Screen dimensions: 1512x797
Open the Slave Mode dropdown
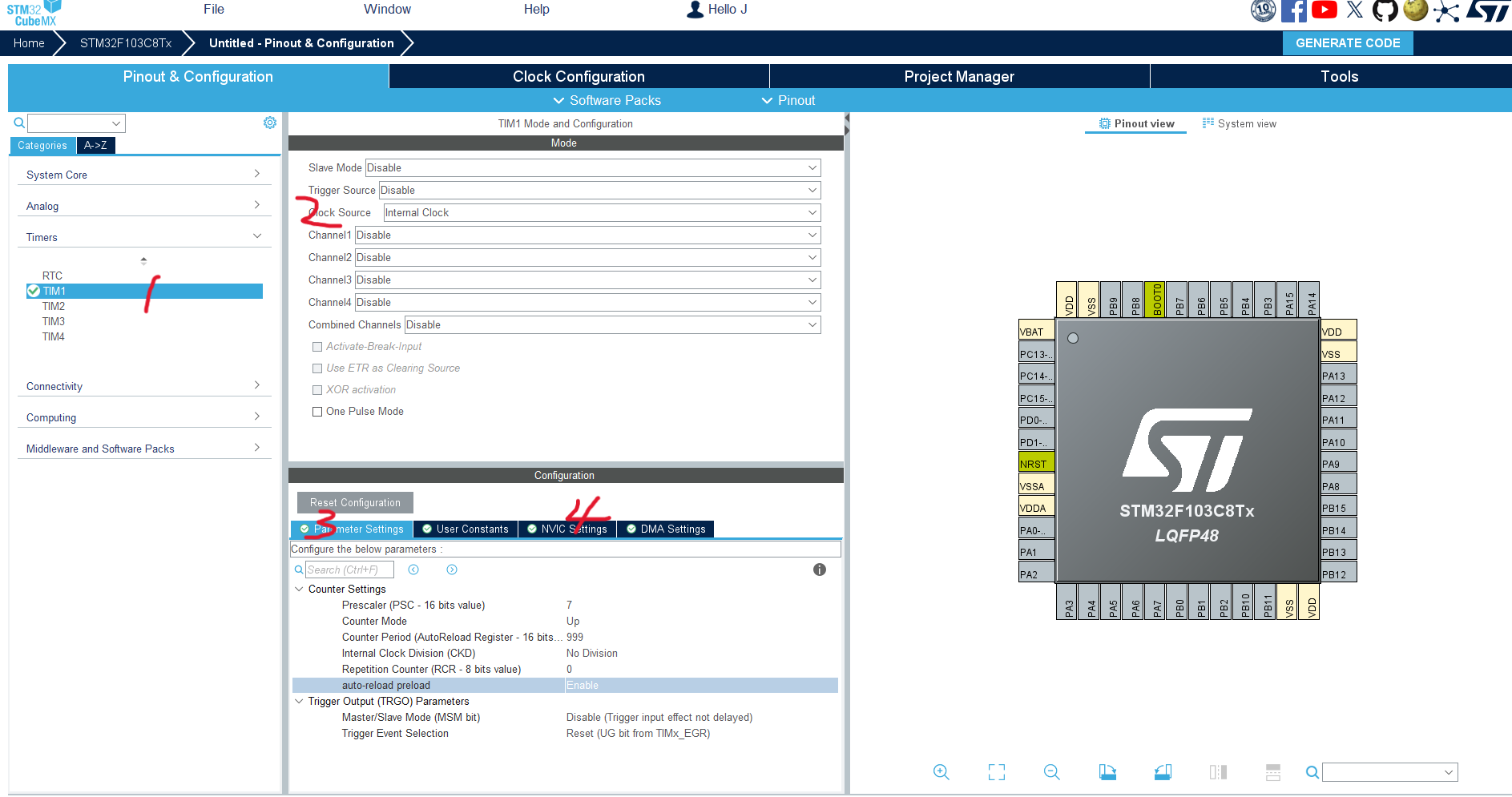[x=593, y=167]
